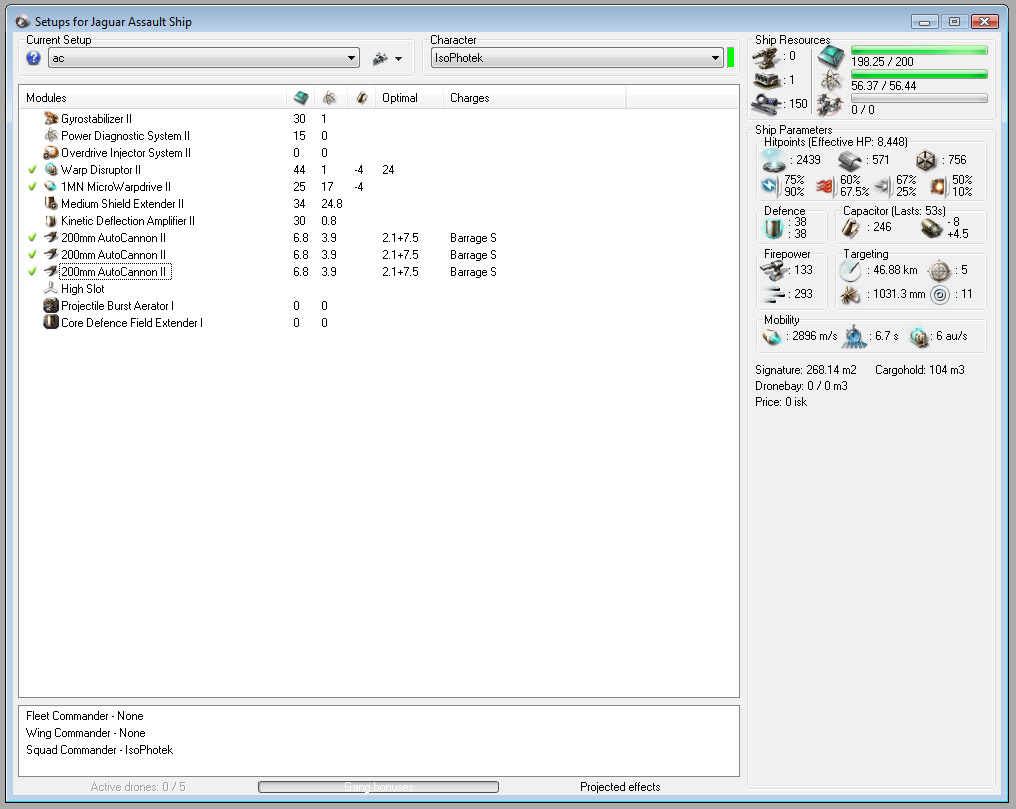This screenshot has height=809, width=1016.
Task: Click the drone bandwidth bar 0 / 0
Action: click(x=919, y=98)
